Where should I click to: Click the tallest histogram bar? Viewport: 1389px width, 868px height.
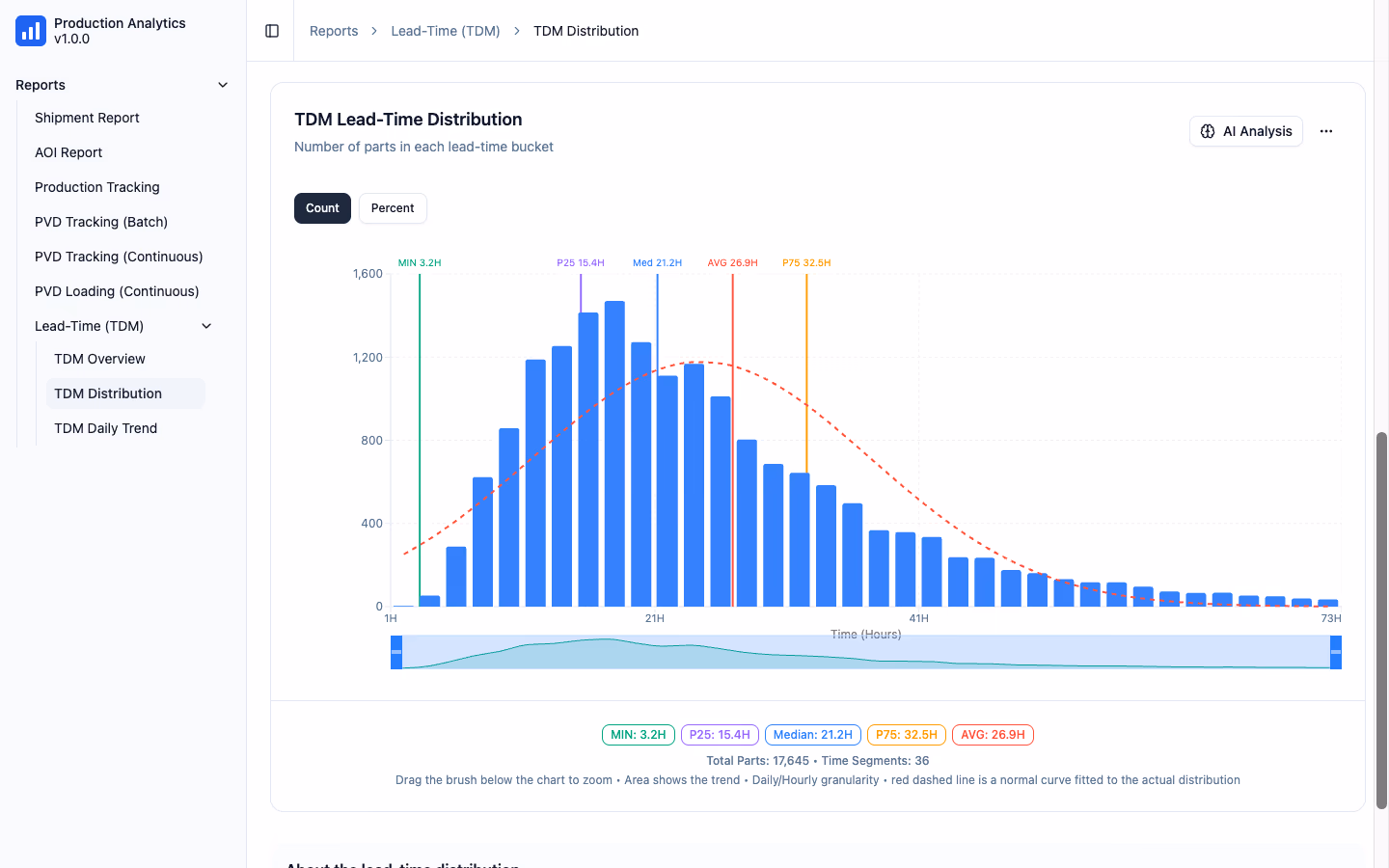tap(614, 453)
